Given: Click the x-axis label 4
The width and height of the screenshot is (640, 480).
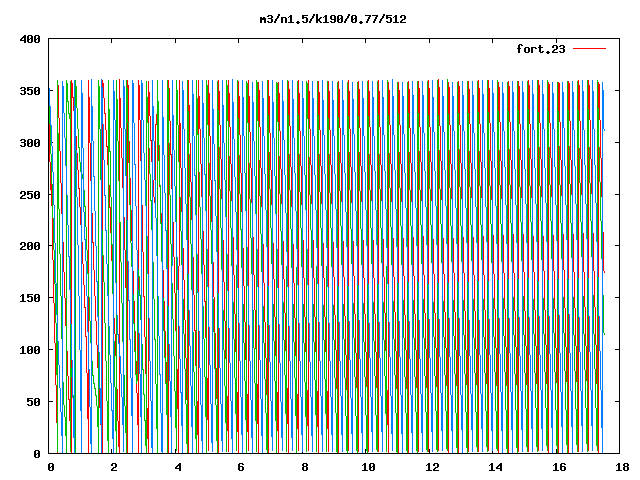Looking at the screenshot, I should tap(178, 467).
